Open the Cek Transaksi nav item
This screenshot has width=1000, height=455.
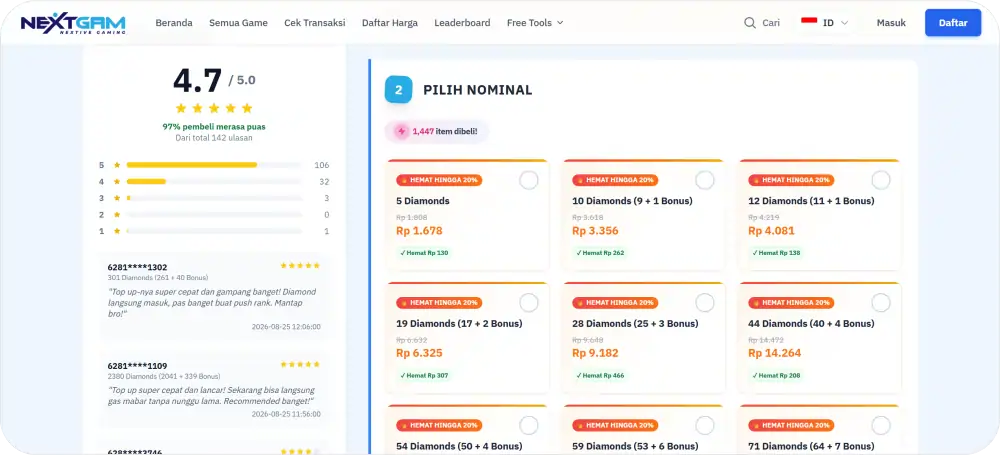click(314, 23)
